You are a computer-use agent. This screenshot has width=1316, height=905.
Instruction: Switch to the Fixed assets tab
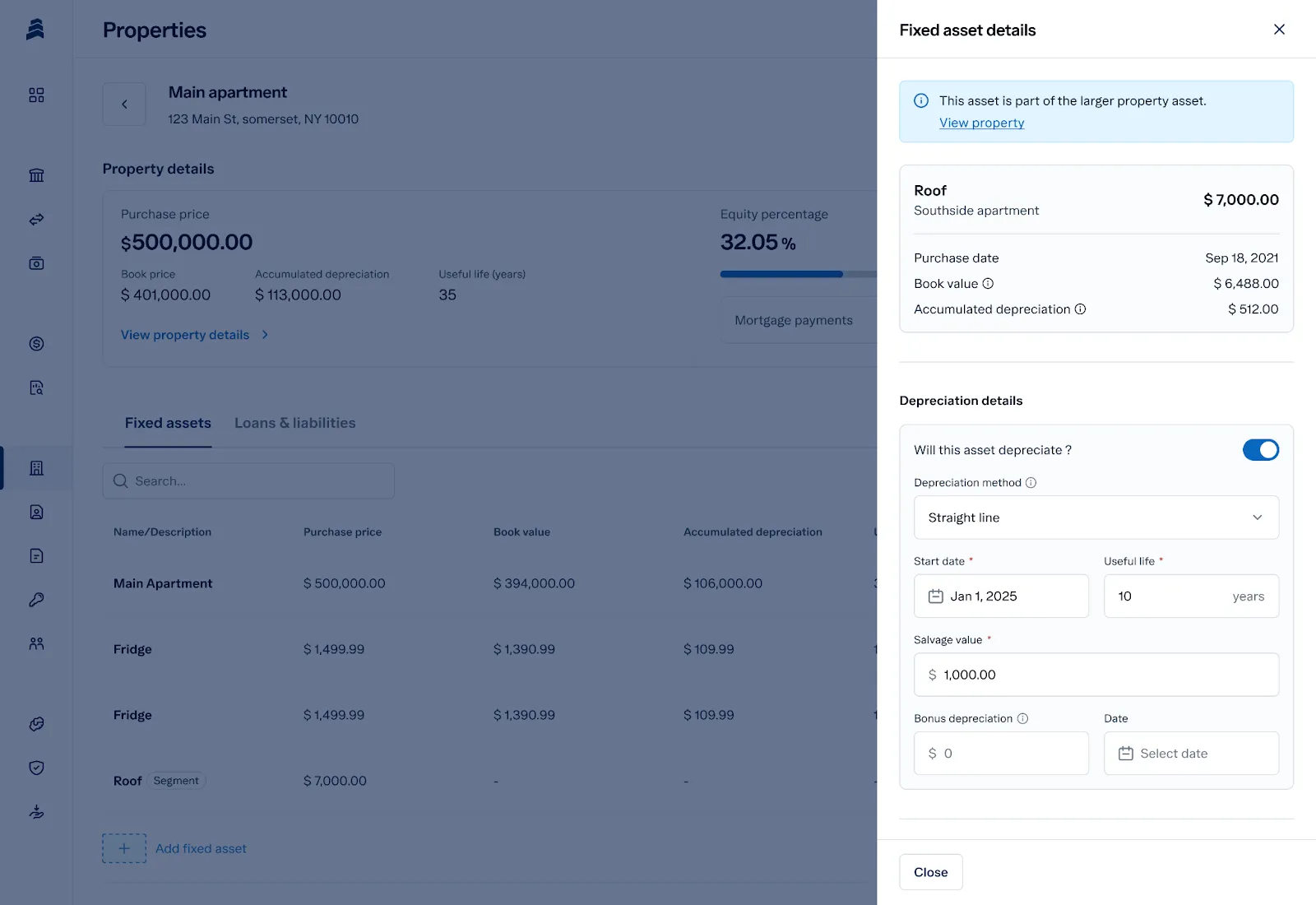click(168, 423)
